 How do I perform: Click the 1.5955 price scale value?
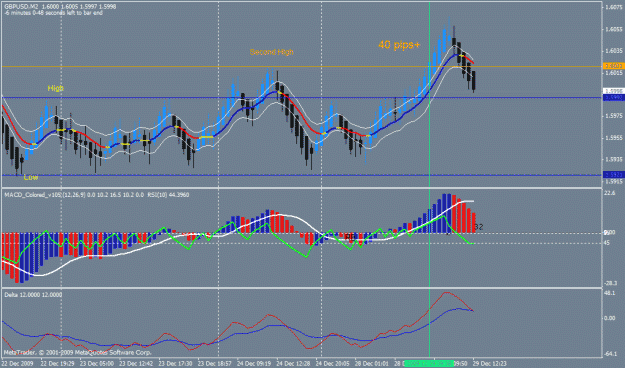point(614,138)
